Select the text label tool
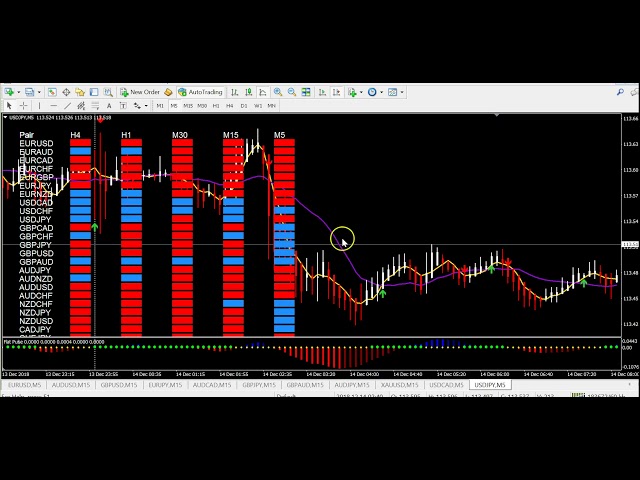 point(123,105)
